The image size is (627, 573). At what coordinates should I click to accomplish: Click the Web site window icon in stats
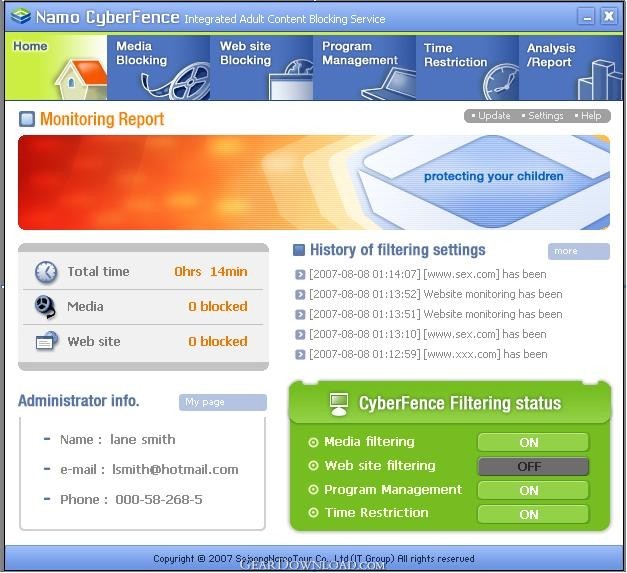tap(46, 341)
